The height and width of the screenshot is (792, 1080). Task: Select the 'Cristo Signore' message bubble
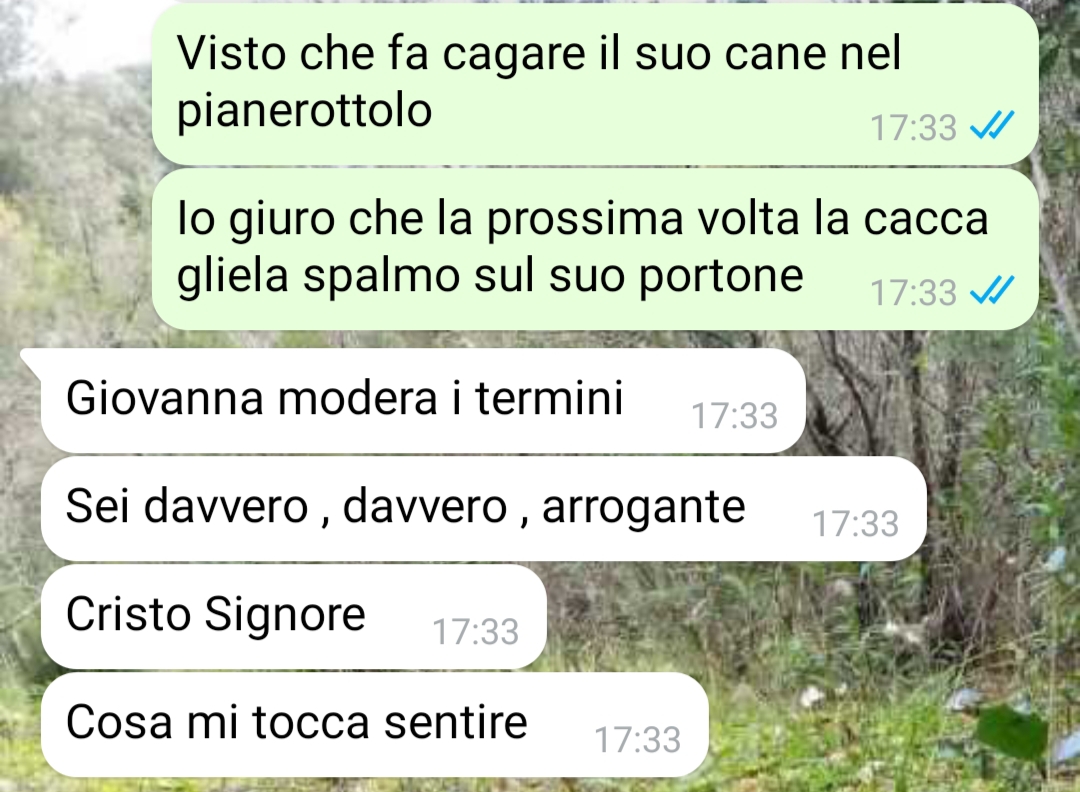click(293, 616)
